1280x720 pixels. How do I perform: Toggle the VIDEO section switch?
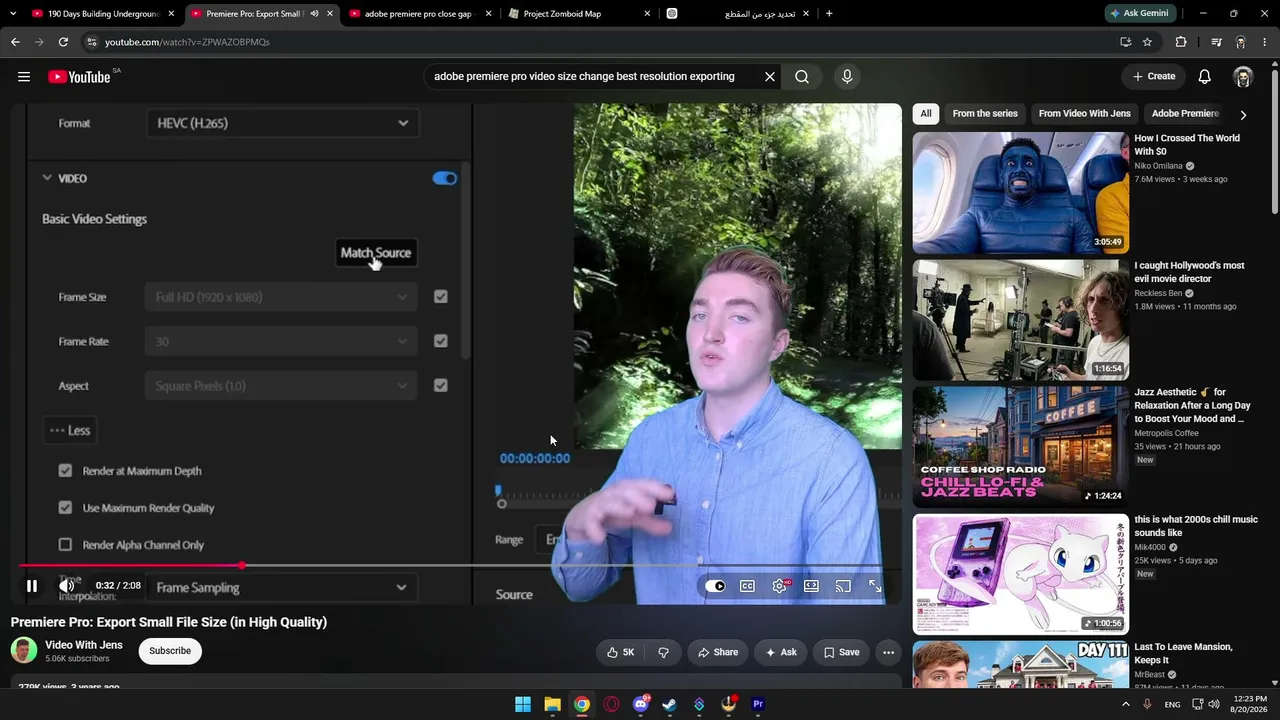(444, 178)
